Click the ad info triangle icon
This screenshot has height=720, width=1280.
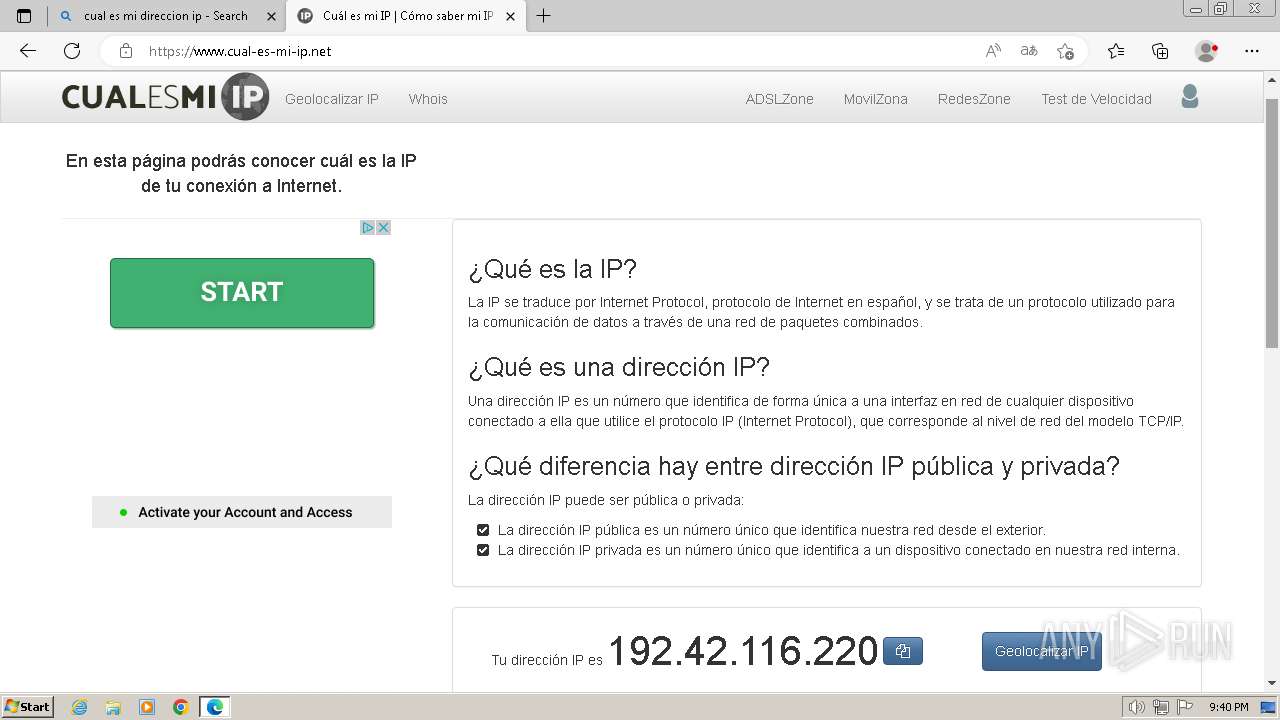click(368, 228)
